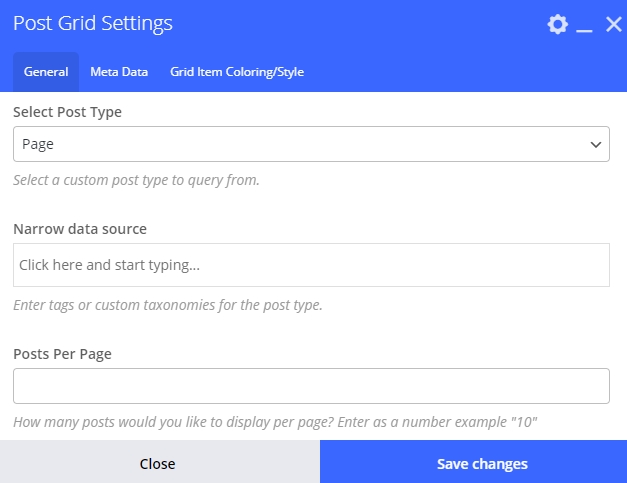This screenshot has width=627, height=483.
Task: Switch to the General tab
Action: click(46, 72)
